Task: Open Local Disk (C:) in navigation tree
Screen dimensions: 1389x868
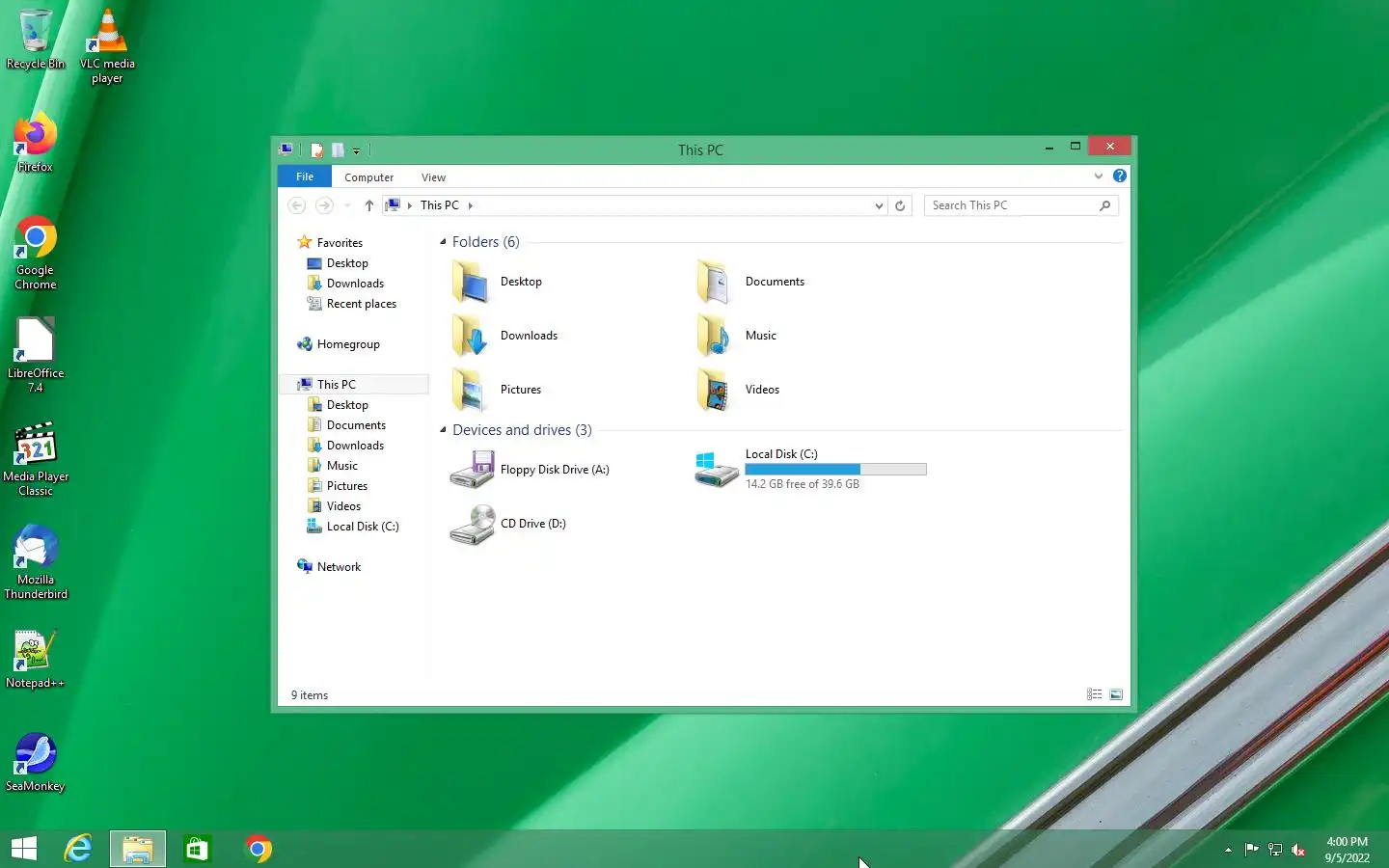Action: [x=352, y=527]
